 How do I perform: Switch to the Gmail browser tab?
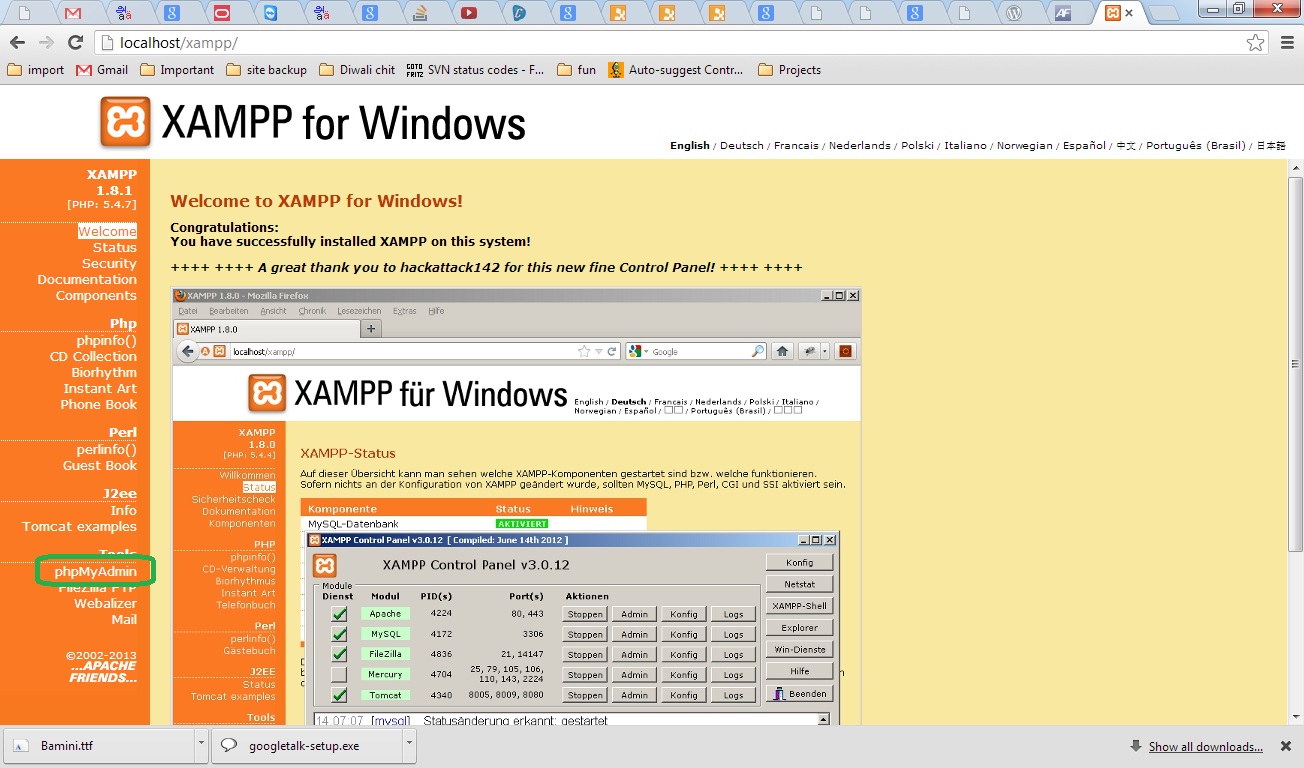(72, 13)
